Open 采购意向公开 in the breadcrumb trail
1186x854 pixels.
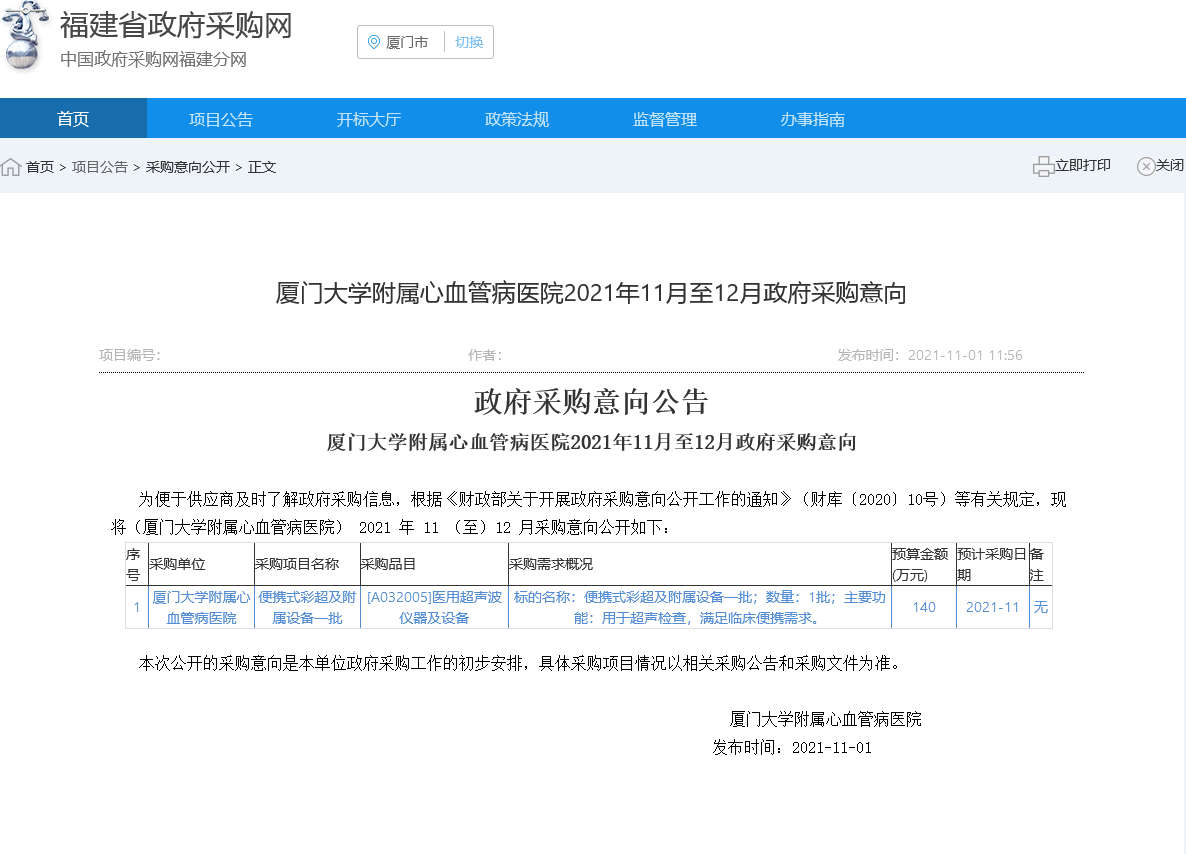pos(189,167)
